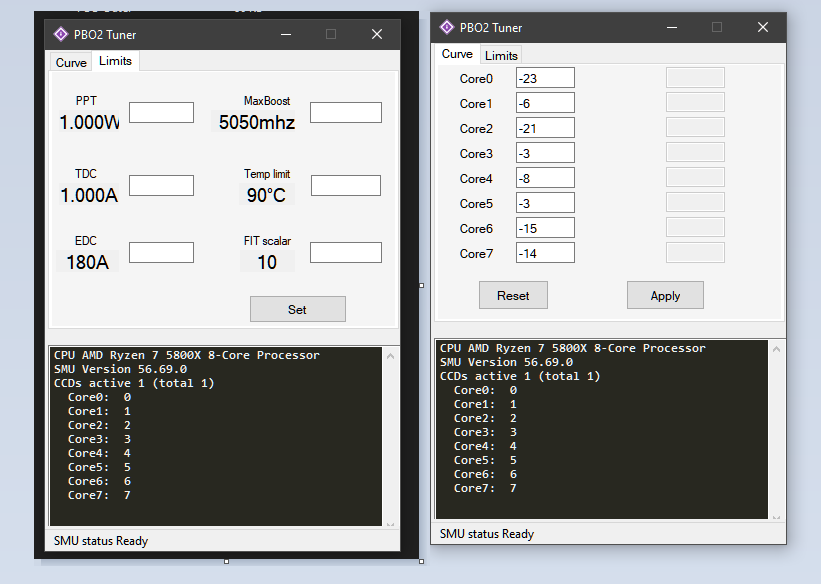
Task: Focus the Temp limit input field
Action: [346, 185]
